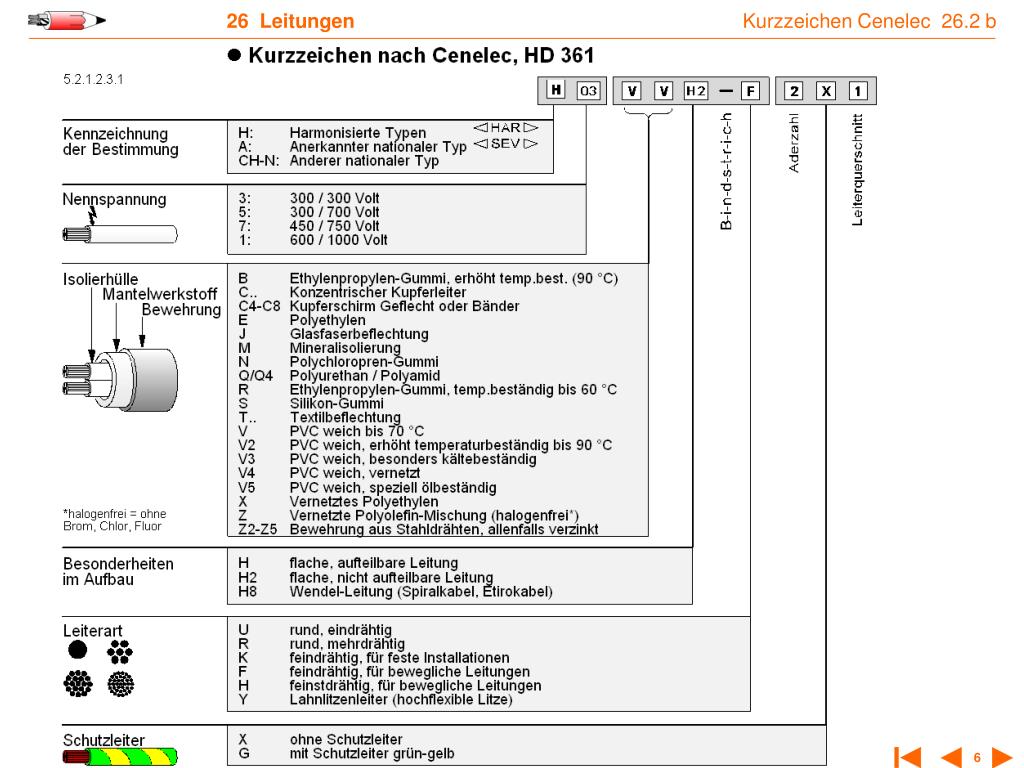The height and width of the screenshot is (768, 1024).
Task: Click 'Textilbeflechtung' entry
Action: pos(345,417)
